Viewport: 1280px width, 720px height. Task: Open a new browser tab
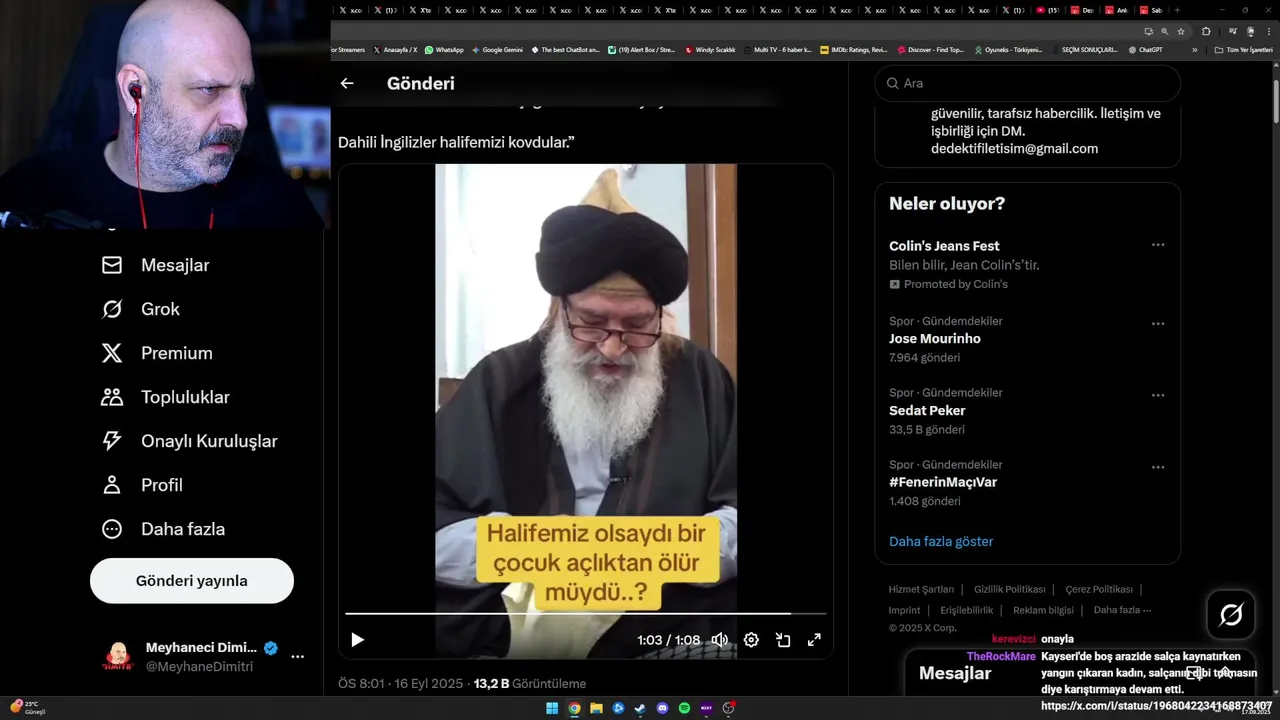(x=1177, y=10)
